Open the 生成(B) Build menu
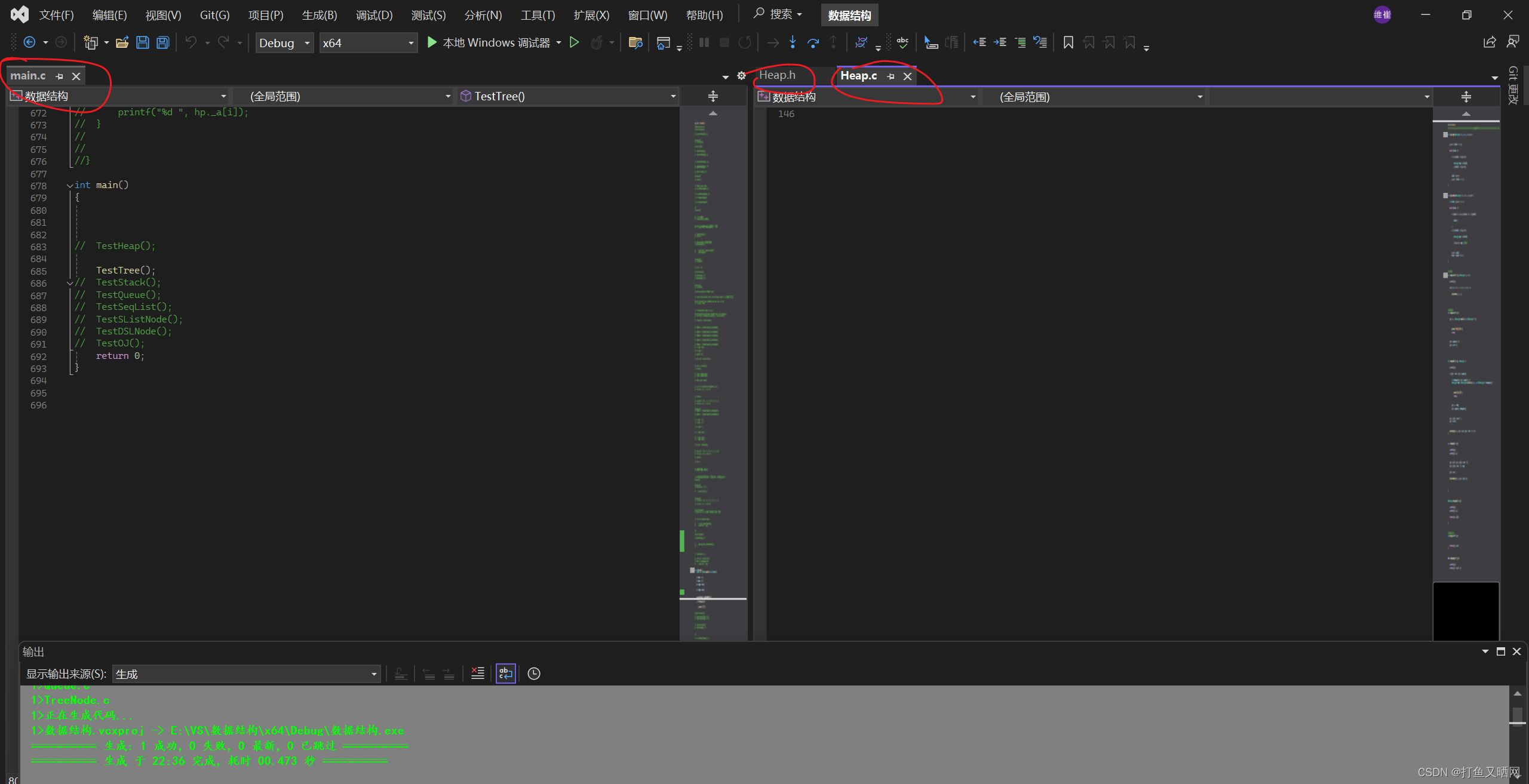The height and width of the screenshot is (784, 1529). click(320, 15)
